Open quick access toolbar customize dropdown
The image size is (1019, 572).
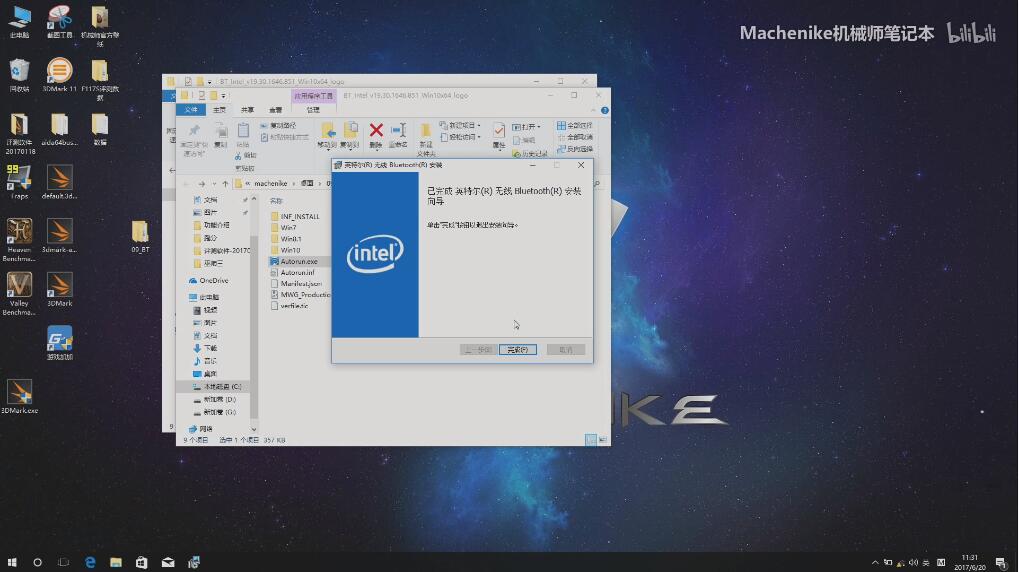point(224,96)
